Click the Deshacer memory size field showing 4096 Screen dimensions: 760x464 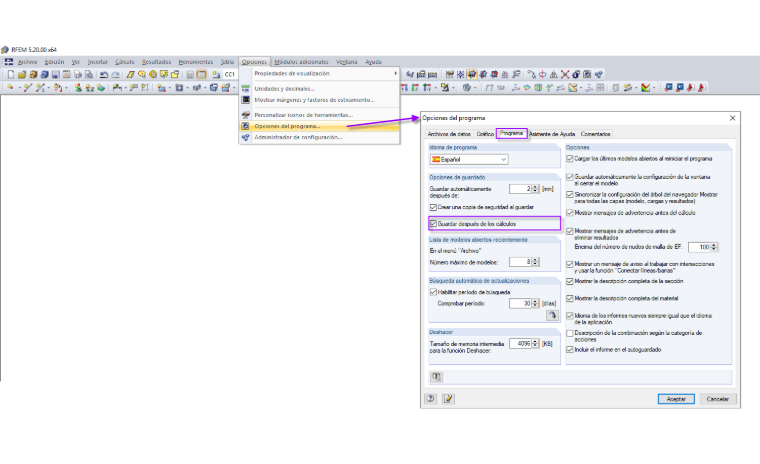pyautogui.click(x=521, y=343)
